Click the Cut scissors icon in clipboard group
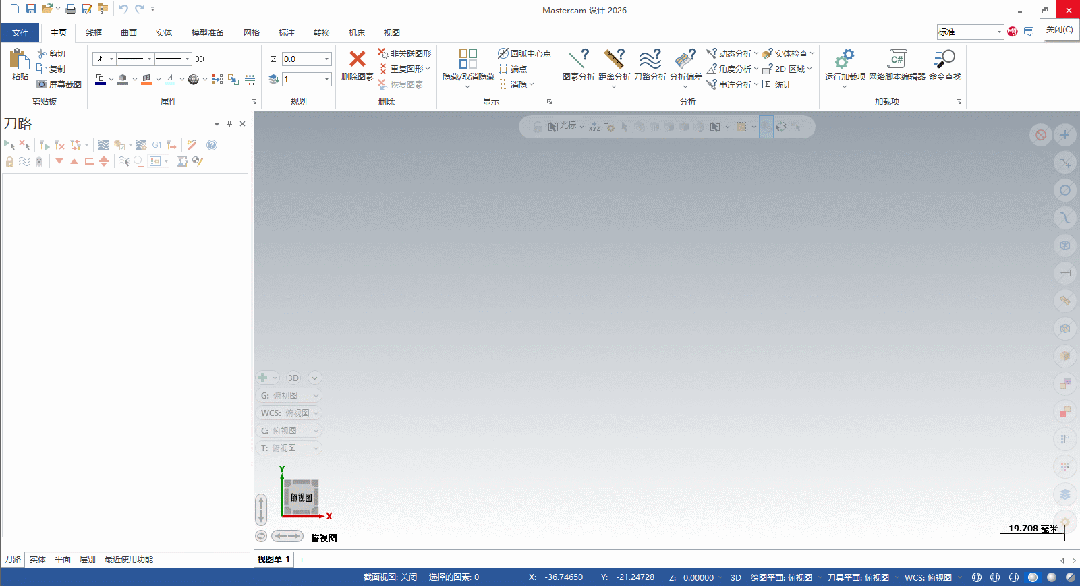The image size is (1080, 586). pyautogui.click(x=42, y=53)
